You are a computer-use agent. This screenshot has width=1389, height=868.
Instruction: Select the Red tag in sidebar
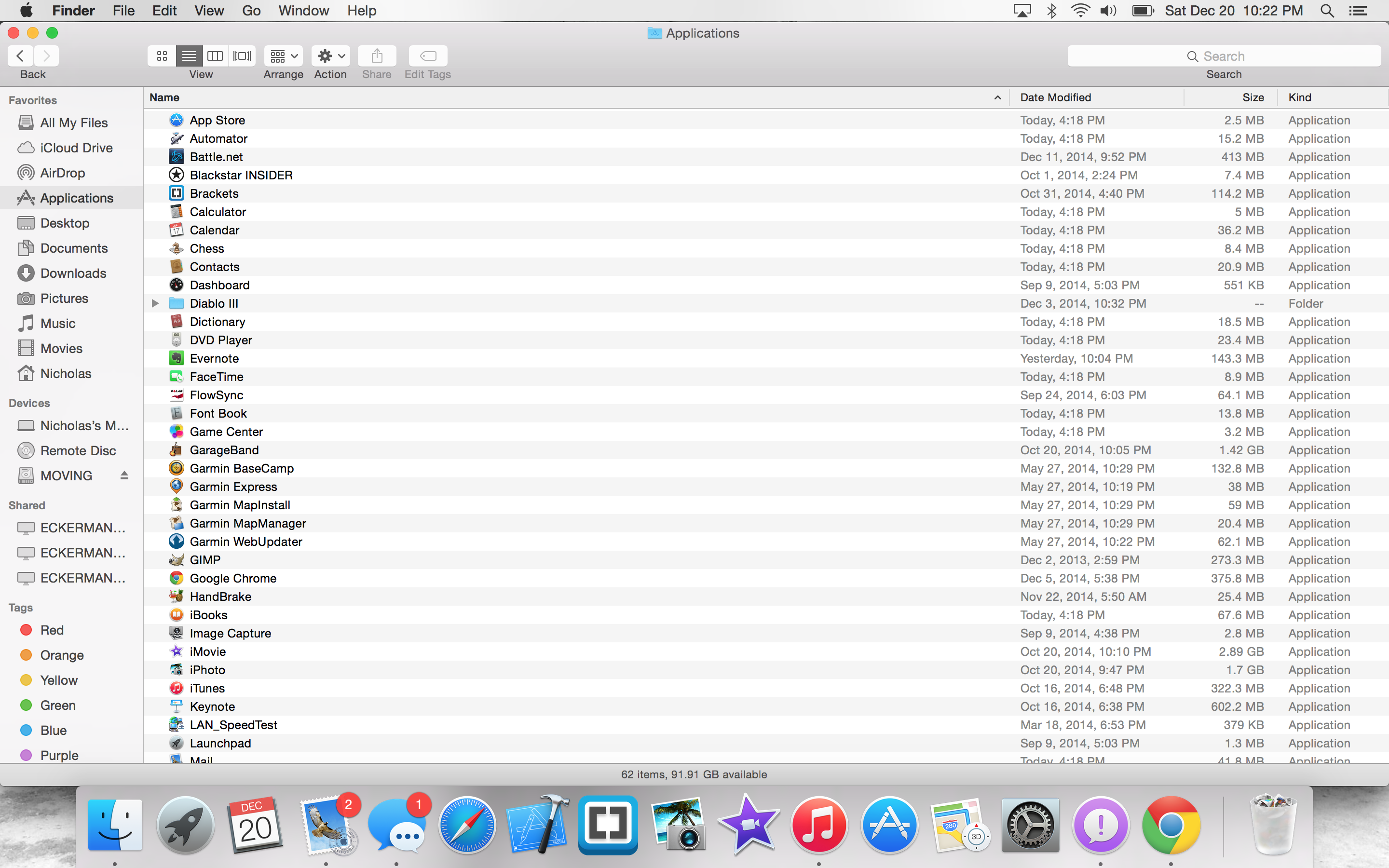pos(71,630)
